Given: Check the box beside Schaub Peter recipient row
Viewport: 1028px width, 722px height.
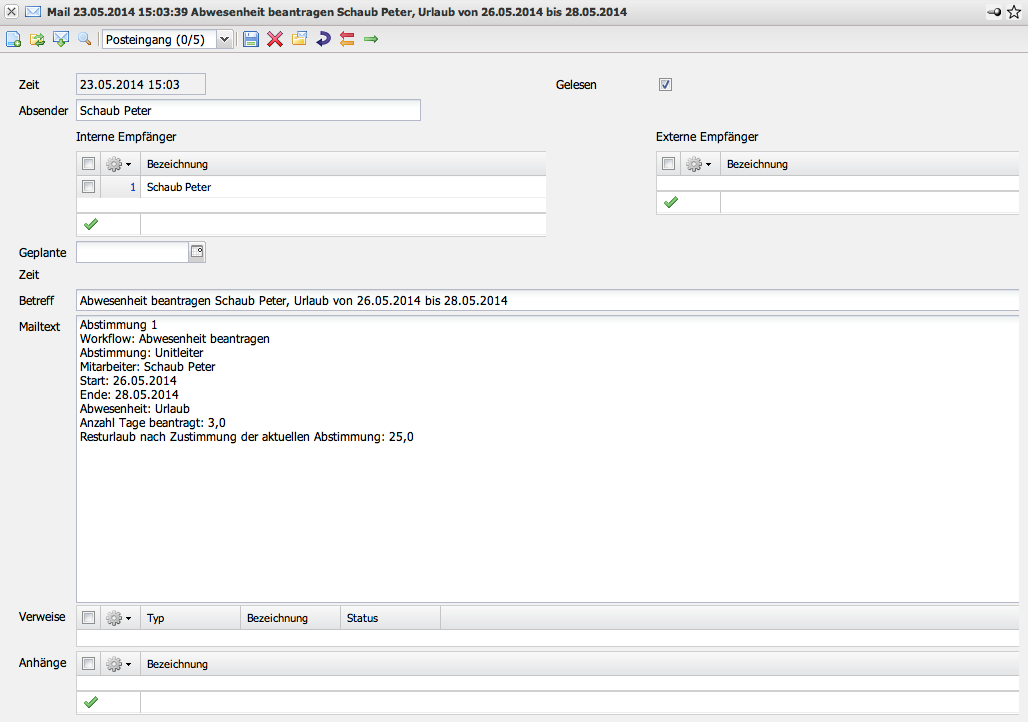Looking at the screenshot, I should [x=88, y=187].
